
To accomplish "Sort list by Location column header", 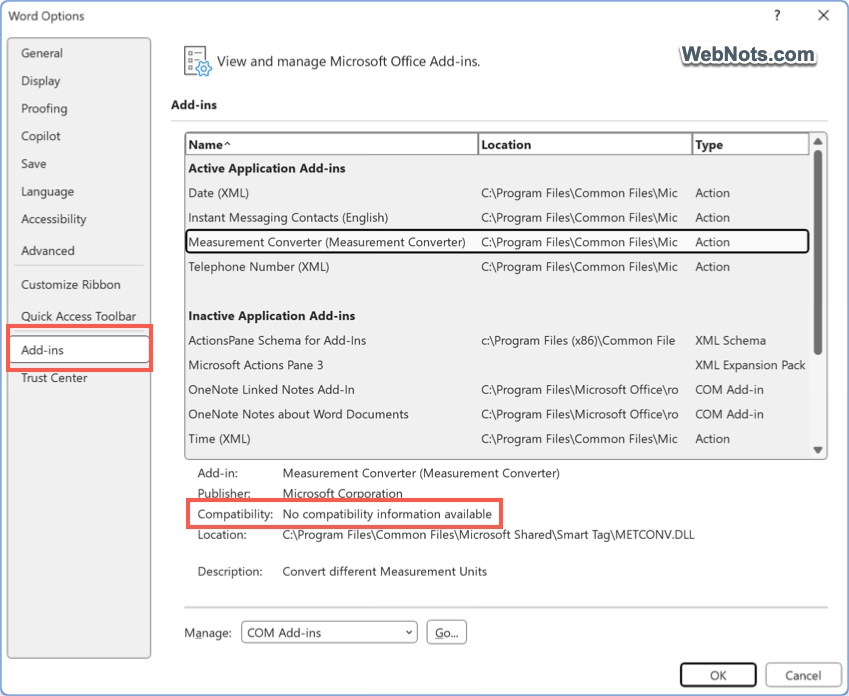I will (585, 144).
